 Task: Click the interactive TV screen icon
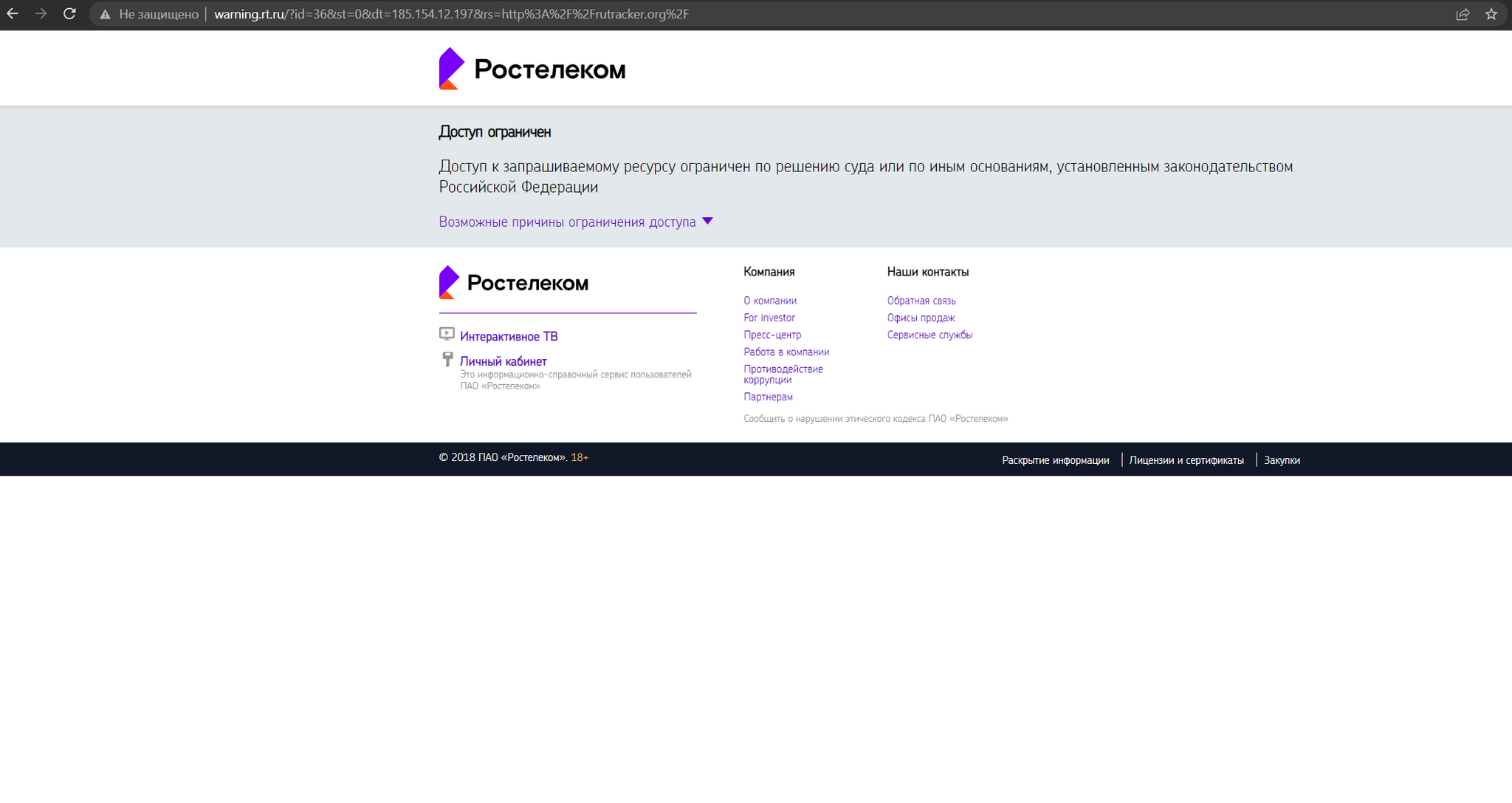[x=447, y=334]
